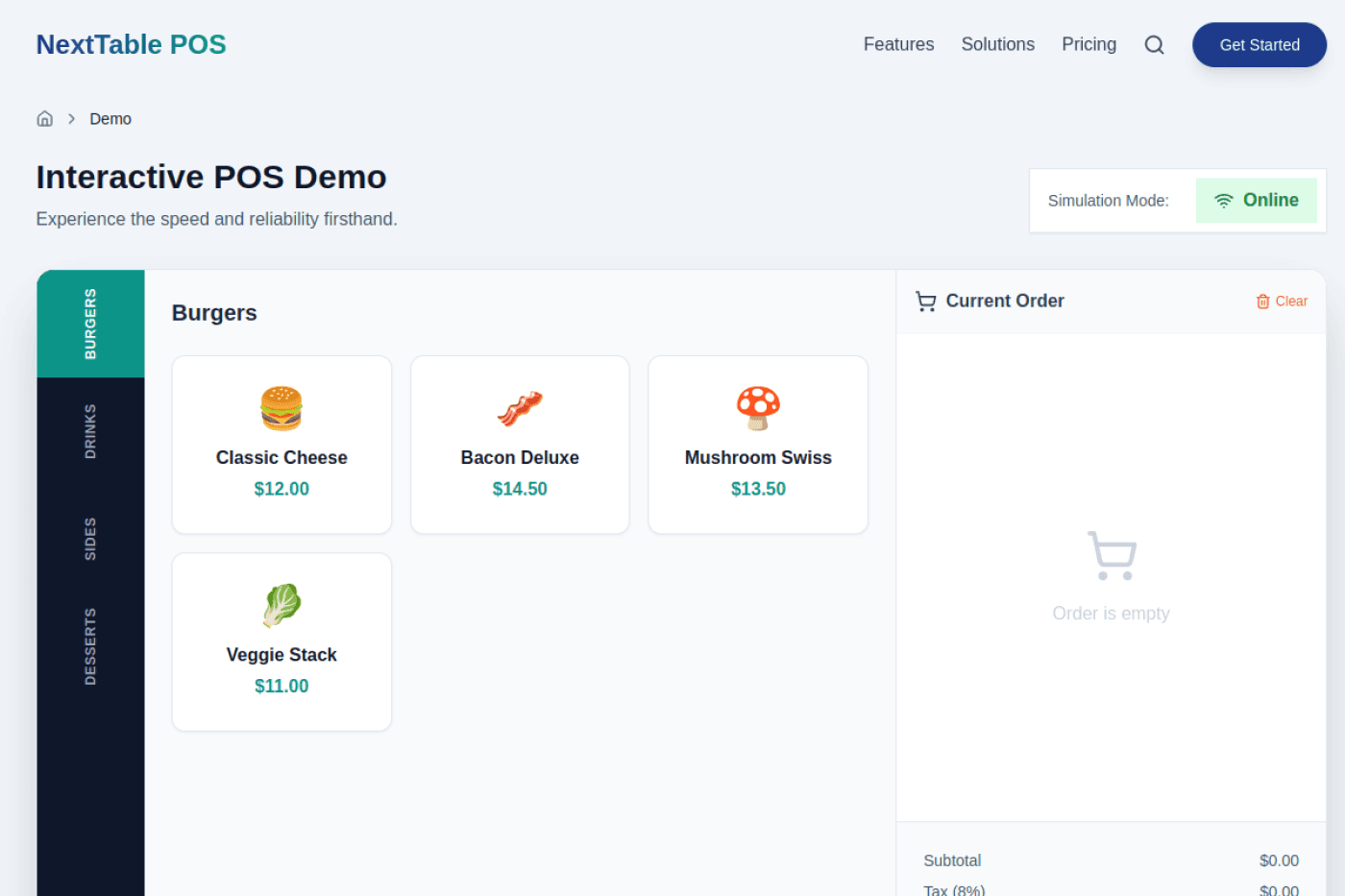Add Mushroom Swiss to the order
1345x896 pixels.
758,445
